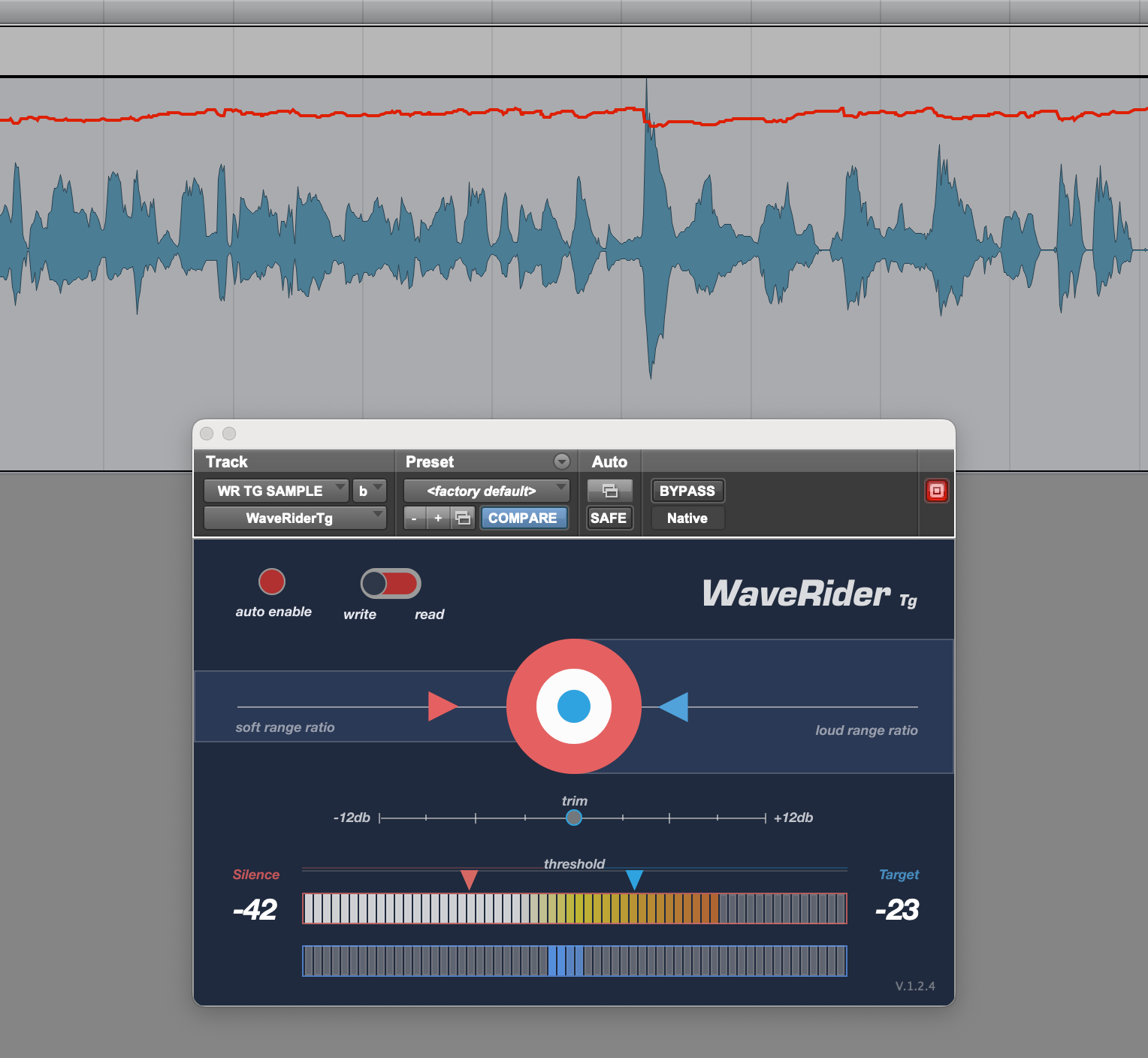Viewport: 1148px width, 1058px height.
Task: Select the next preset with plus button
Action: pyautogui.click(x=438, y=518)
